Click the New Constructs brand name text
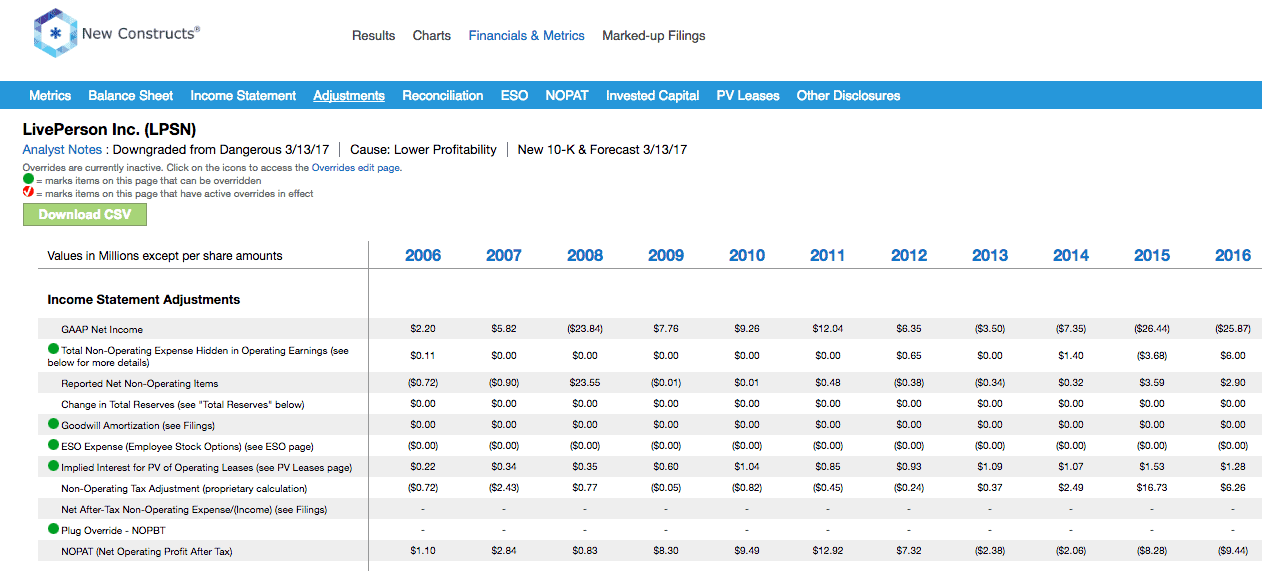1262x571 pixels. coord(141,34)
